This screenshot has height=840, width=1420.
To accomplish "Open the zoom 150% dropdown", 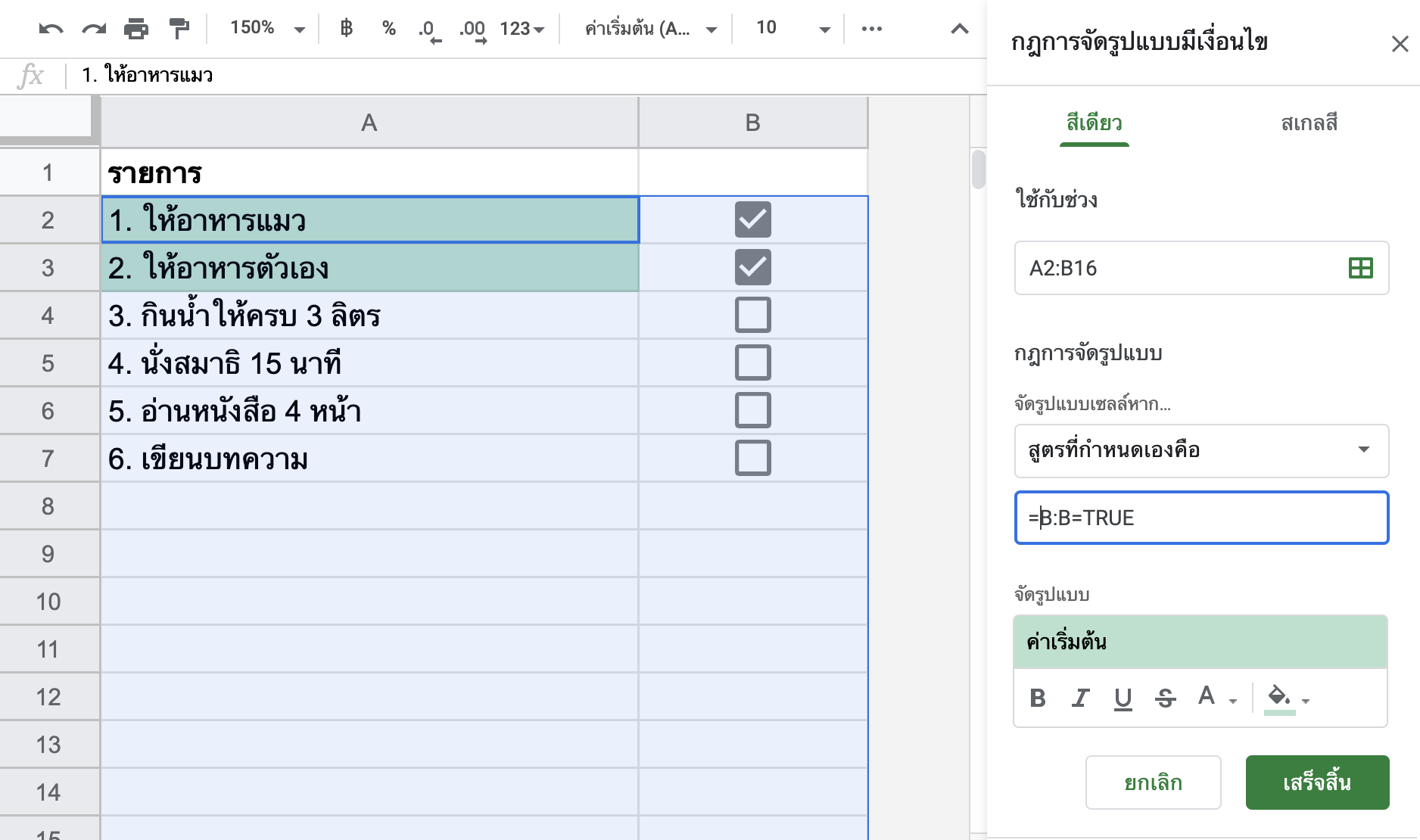I will (267, 28).
